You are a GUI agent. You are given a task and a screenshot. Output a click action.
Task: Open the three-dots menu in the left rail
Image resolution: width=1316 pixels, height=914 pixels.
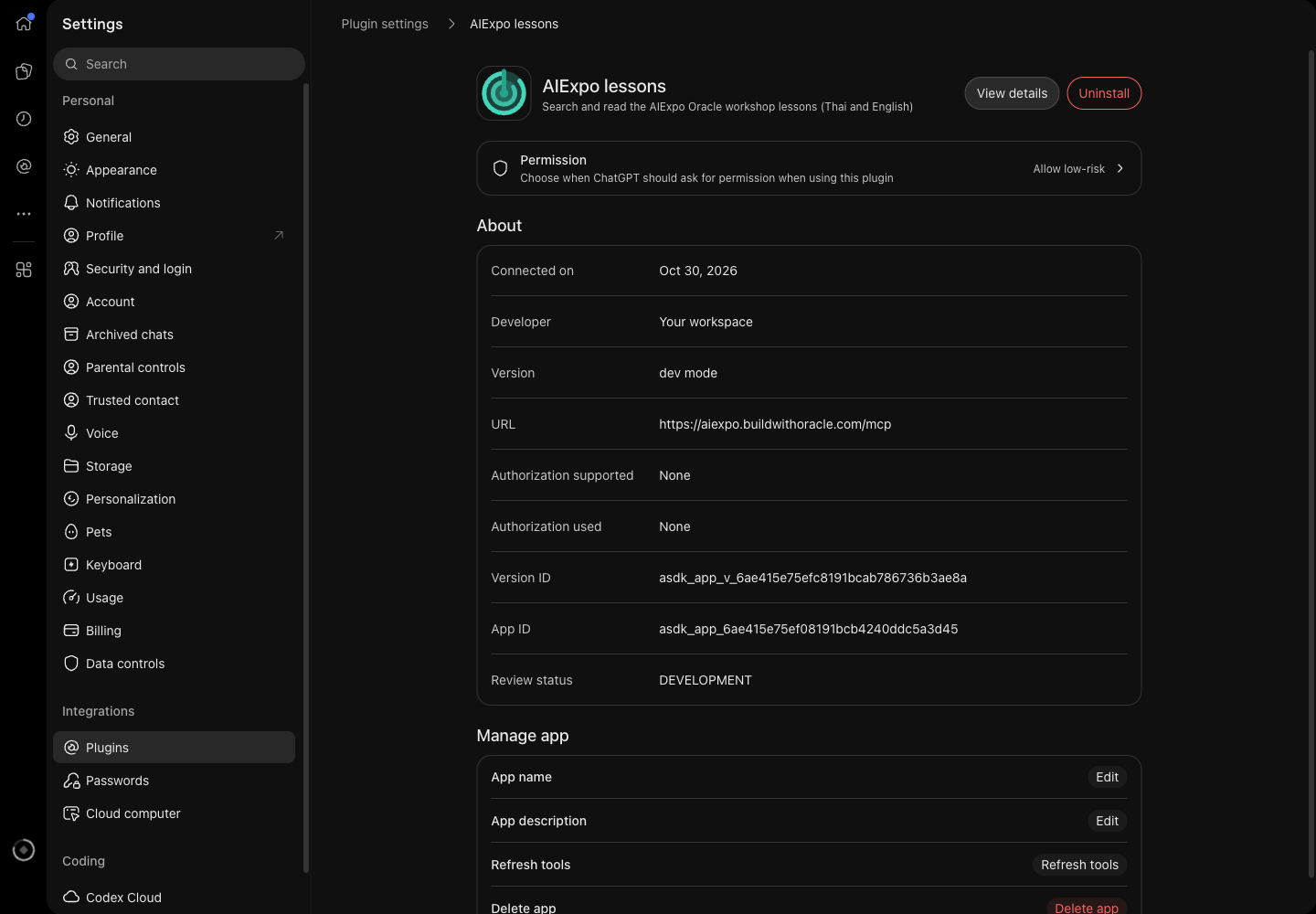24,214
